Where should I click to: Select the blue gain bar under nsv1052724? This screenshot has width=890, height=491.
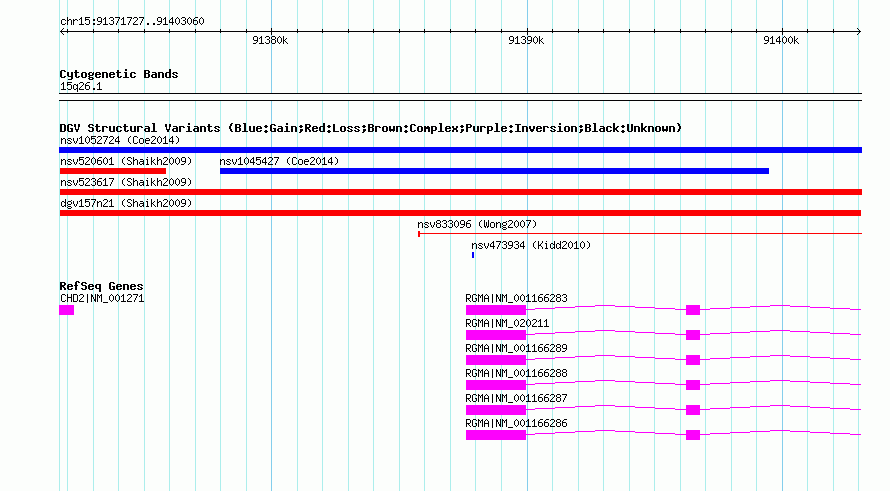(x=460, y=150)
